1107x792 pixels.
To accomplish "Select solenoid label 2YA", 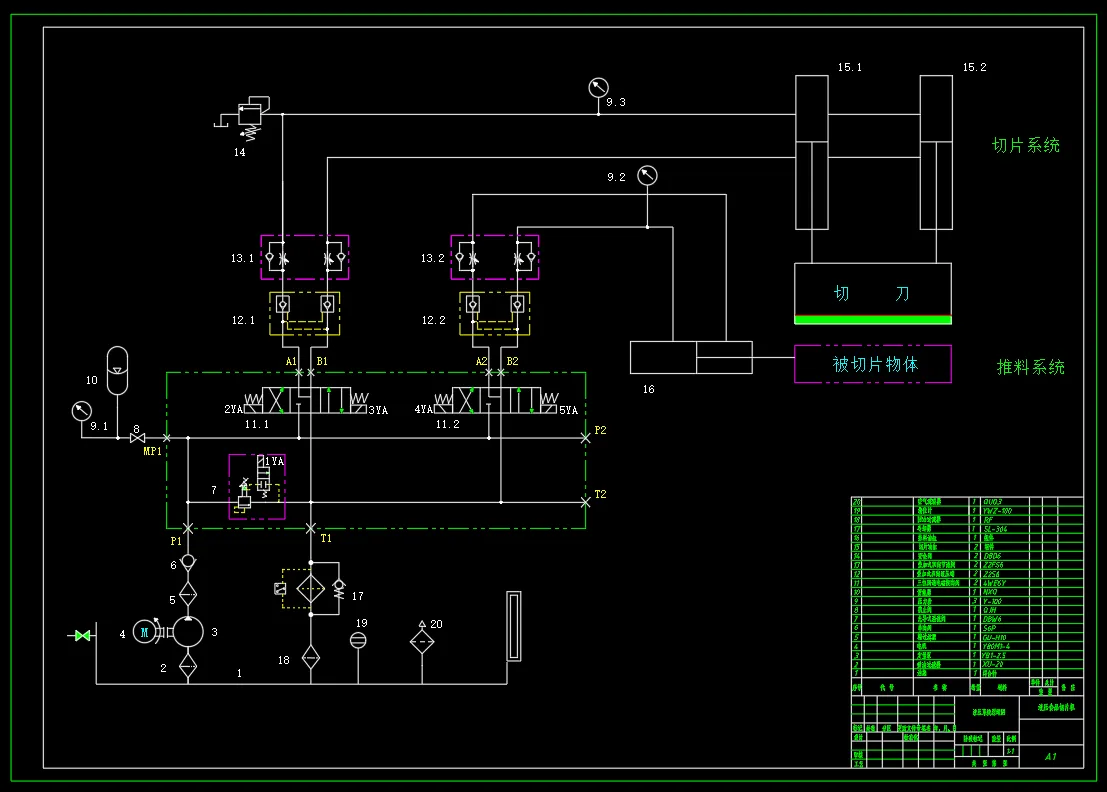I will [x=234, y=409].
